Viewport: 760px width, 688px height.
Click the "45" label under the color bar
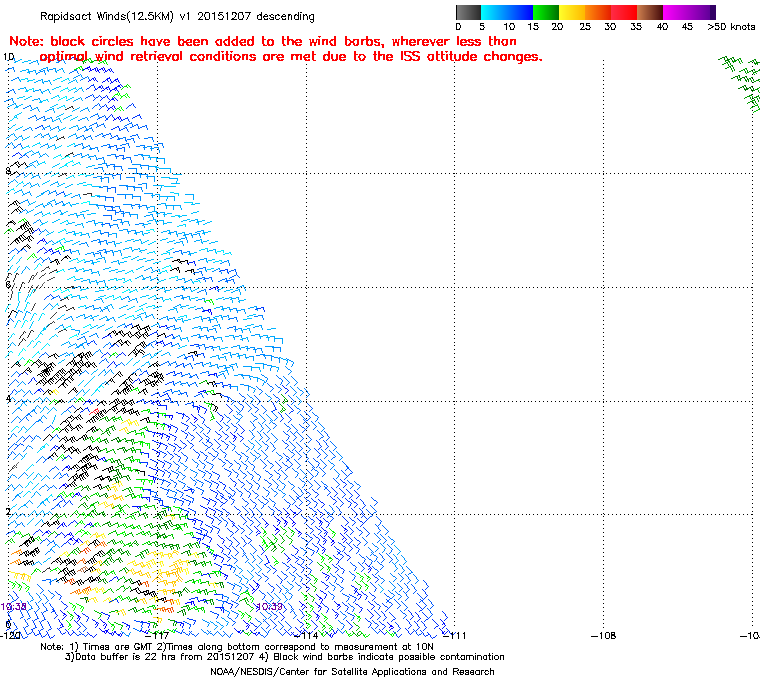point(687,27)
